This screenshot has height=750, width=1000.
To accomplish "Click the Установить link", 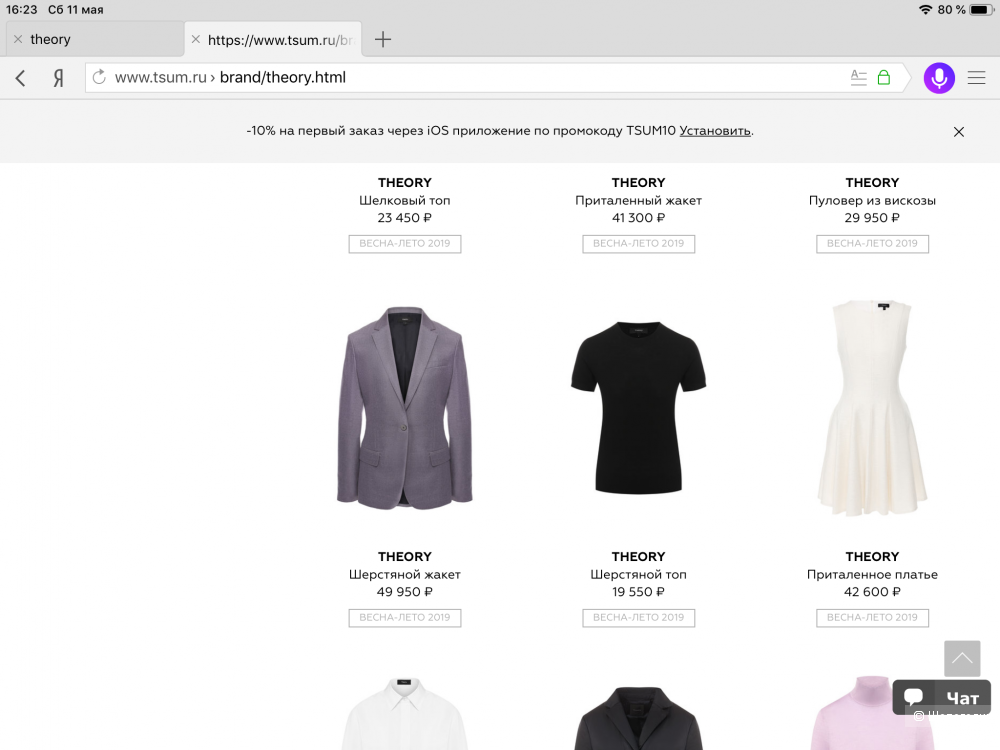I will coord(715,131).
